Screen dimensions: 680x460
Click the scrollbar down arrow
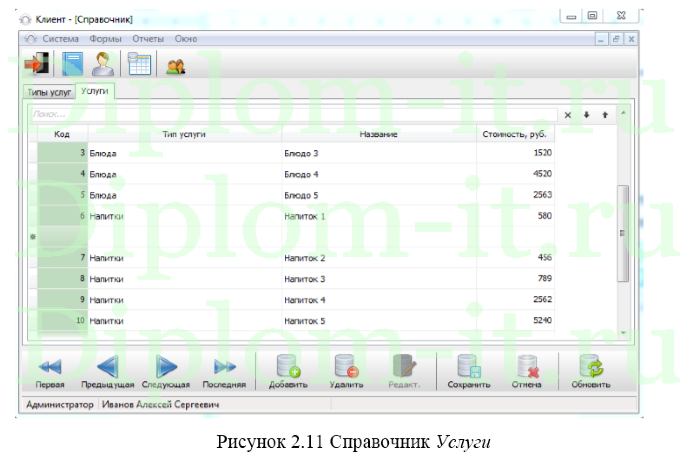[x=623, y=333]
